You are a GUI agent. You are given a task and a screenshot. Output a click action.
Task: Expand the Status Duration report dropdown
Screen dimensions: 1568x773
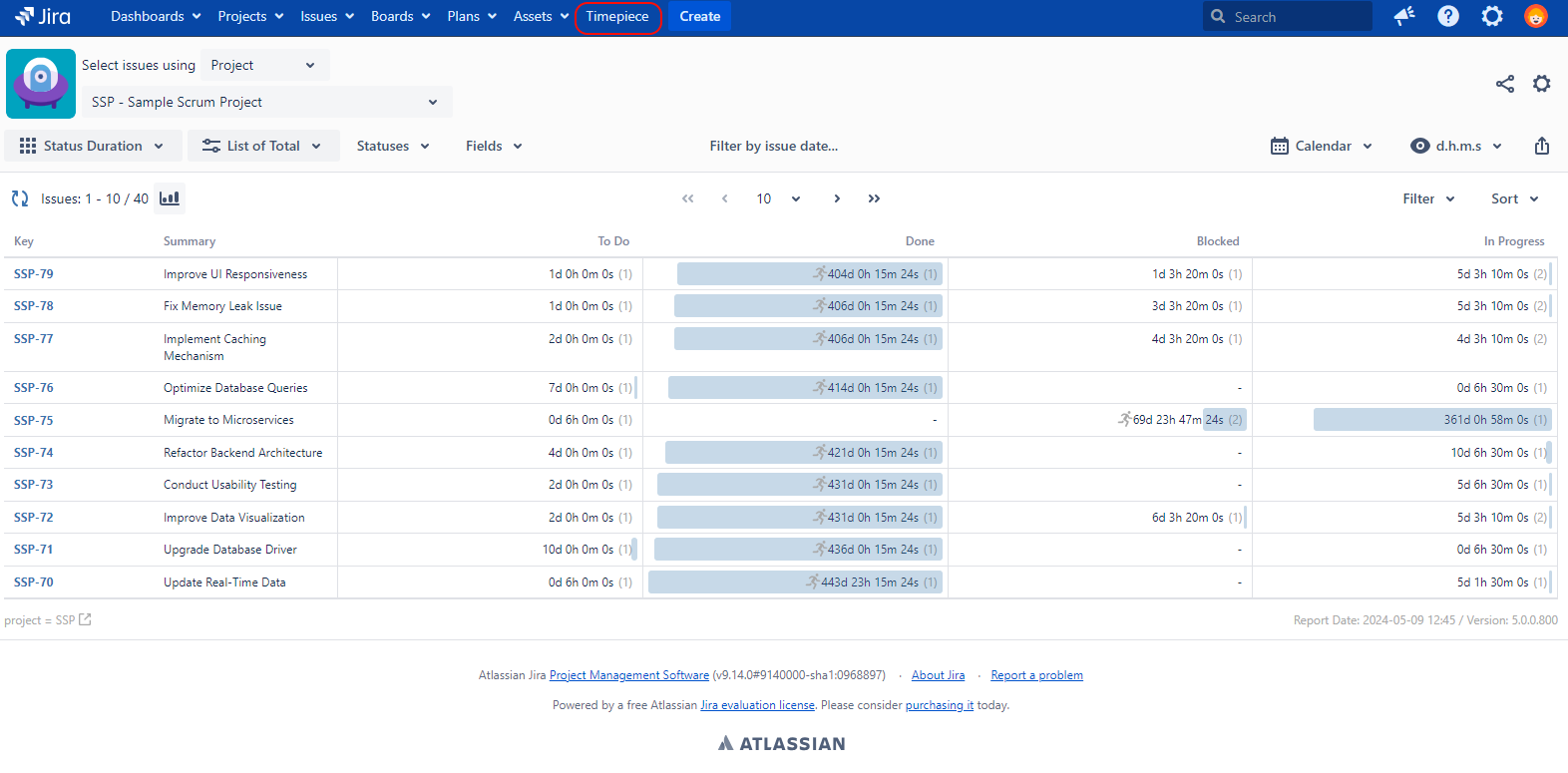click(x=93, y=146)
